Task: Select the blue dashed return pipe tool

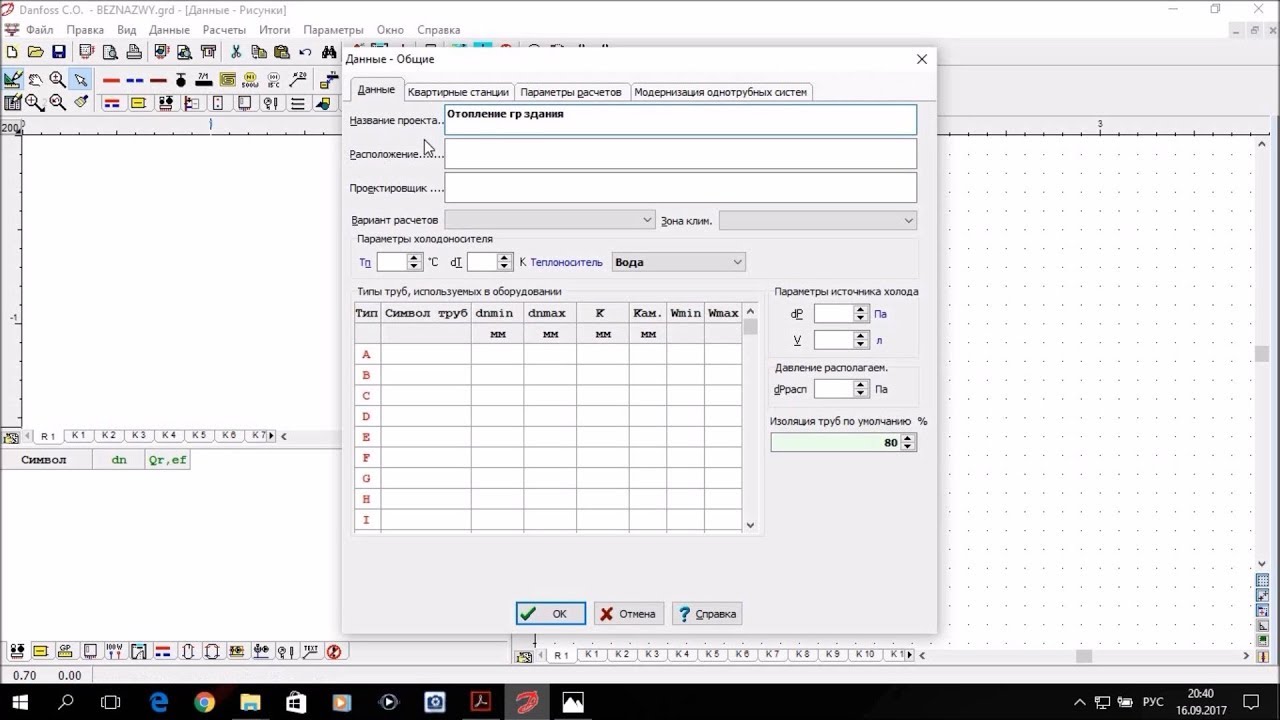Action: pyautogui.click(x=134, y=80)
